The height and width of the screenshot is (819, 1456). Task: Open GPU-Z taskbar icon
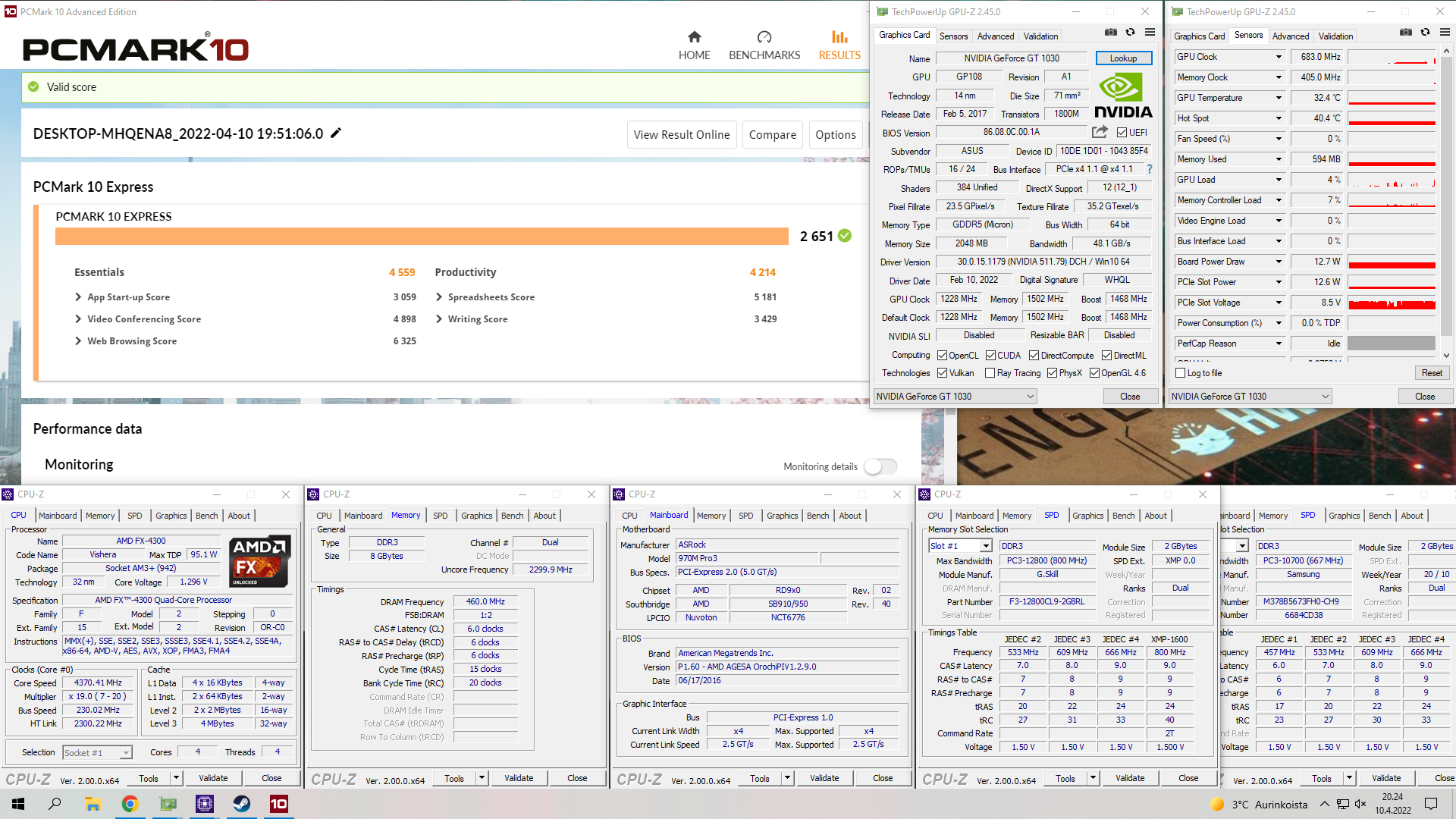[x=168, y=804]
